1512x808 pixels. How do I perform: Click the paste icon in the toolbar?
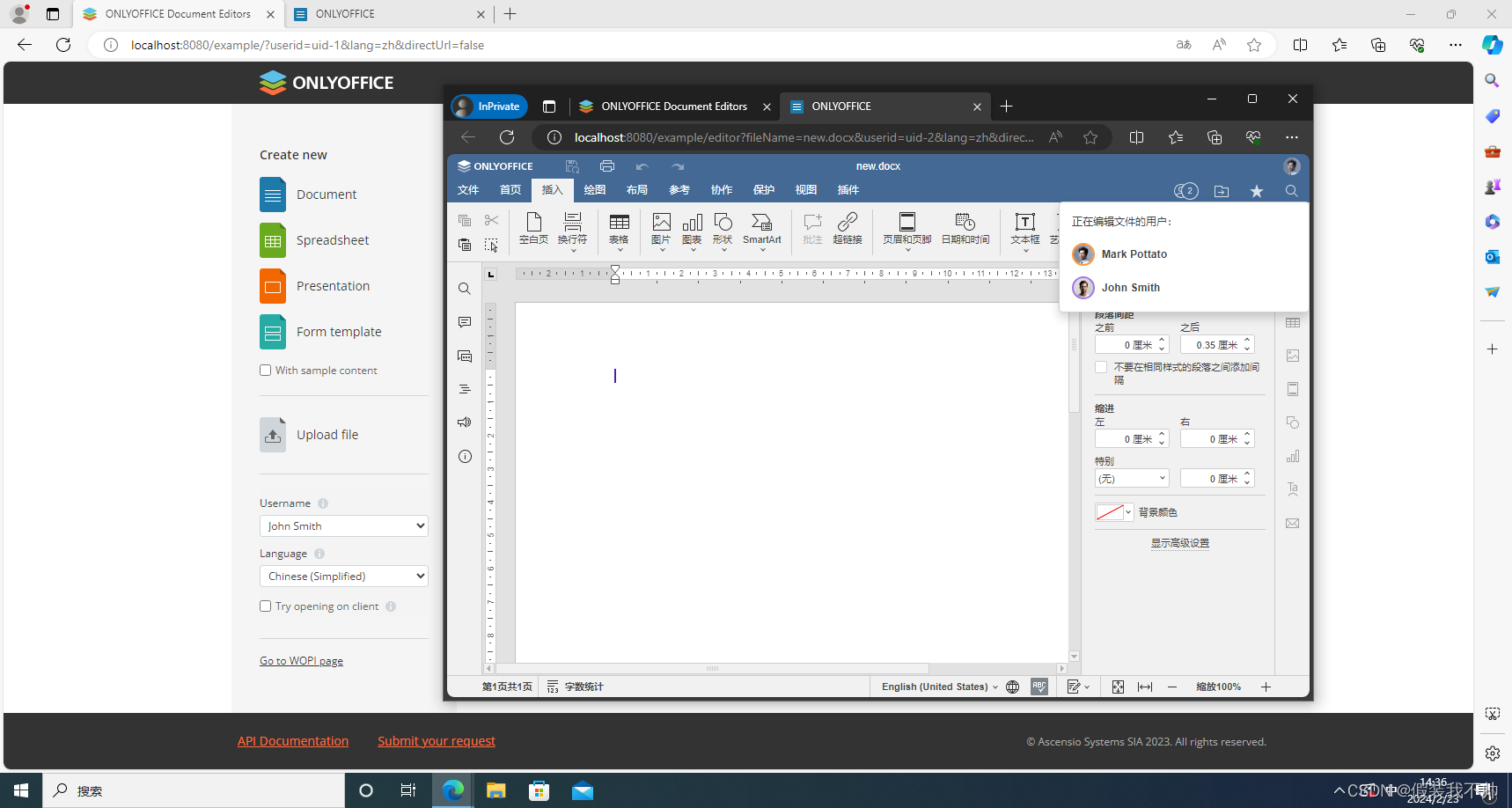point(465,245)
